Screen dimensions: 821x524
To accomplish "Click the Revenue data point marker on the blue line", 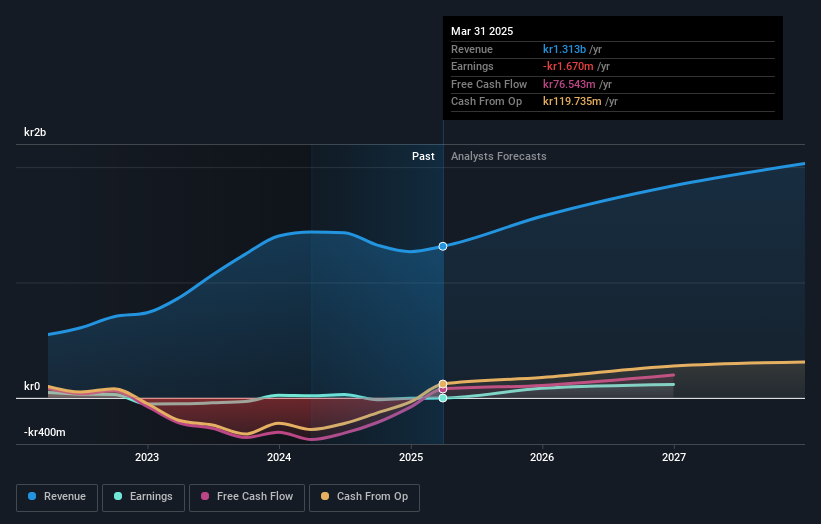I will click(x=443, y=246).
